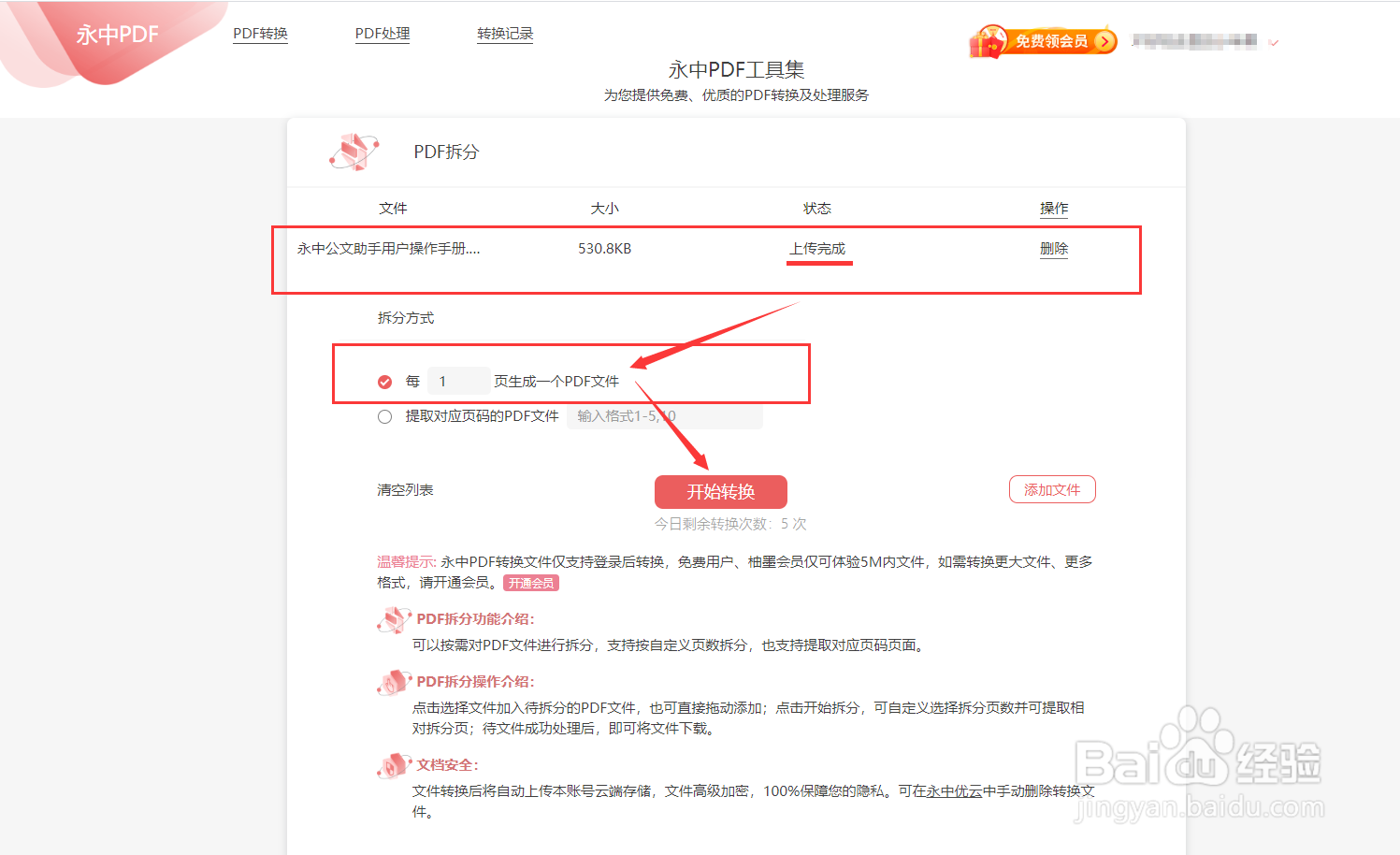1400x855 pixels.
Task: Click 清空列表 to clear list
Action: 405,490
